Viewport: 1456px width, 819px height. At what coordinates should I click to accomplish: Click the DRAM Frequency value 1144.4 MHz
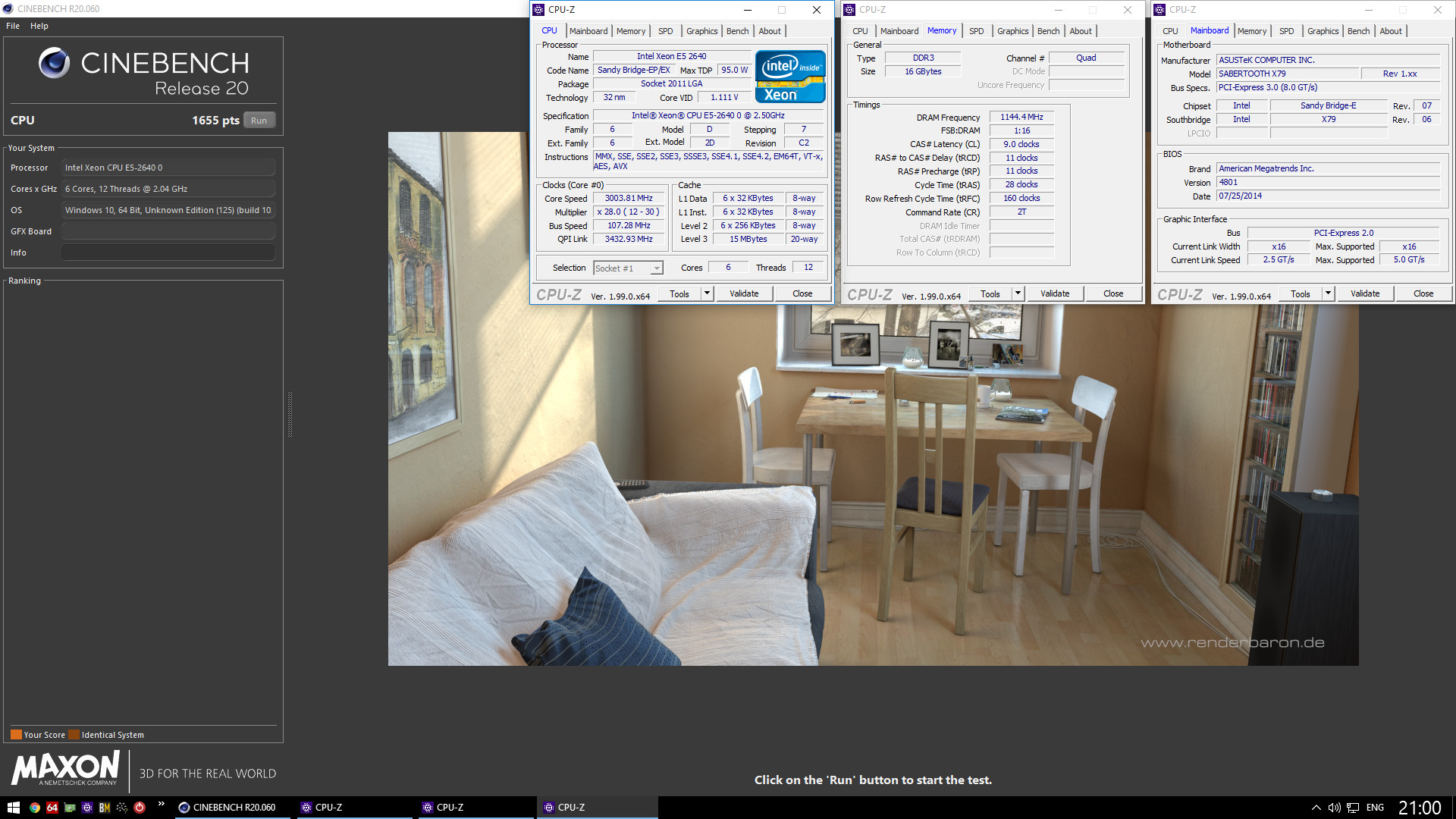tap(1021, 118)
